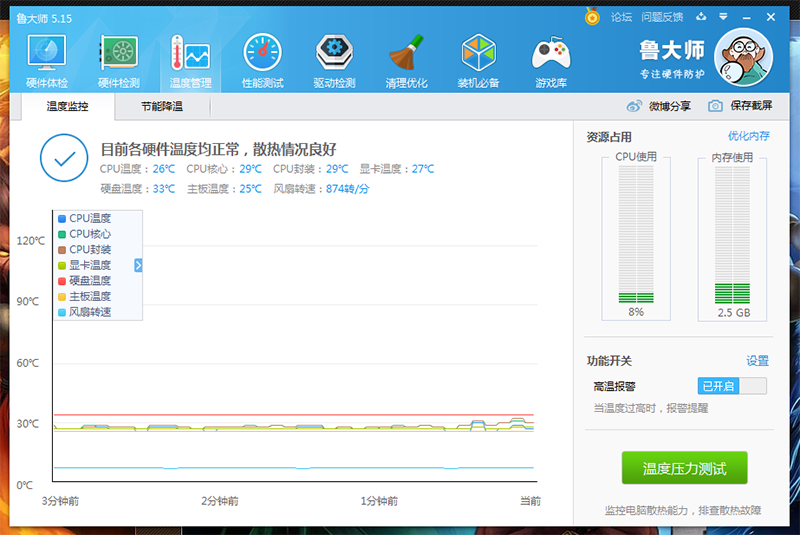Viewport: 800px width, 535px height.
Task: Click the Weibo share icon
Action: [634, 106]
